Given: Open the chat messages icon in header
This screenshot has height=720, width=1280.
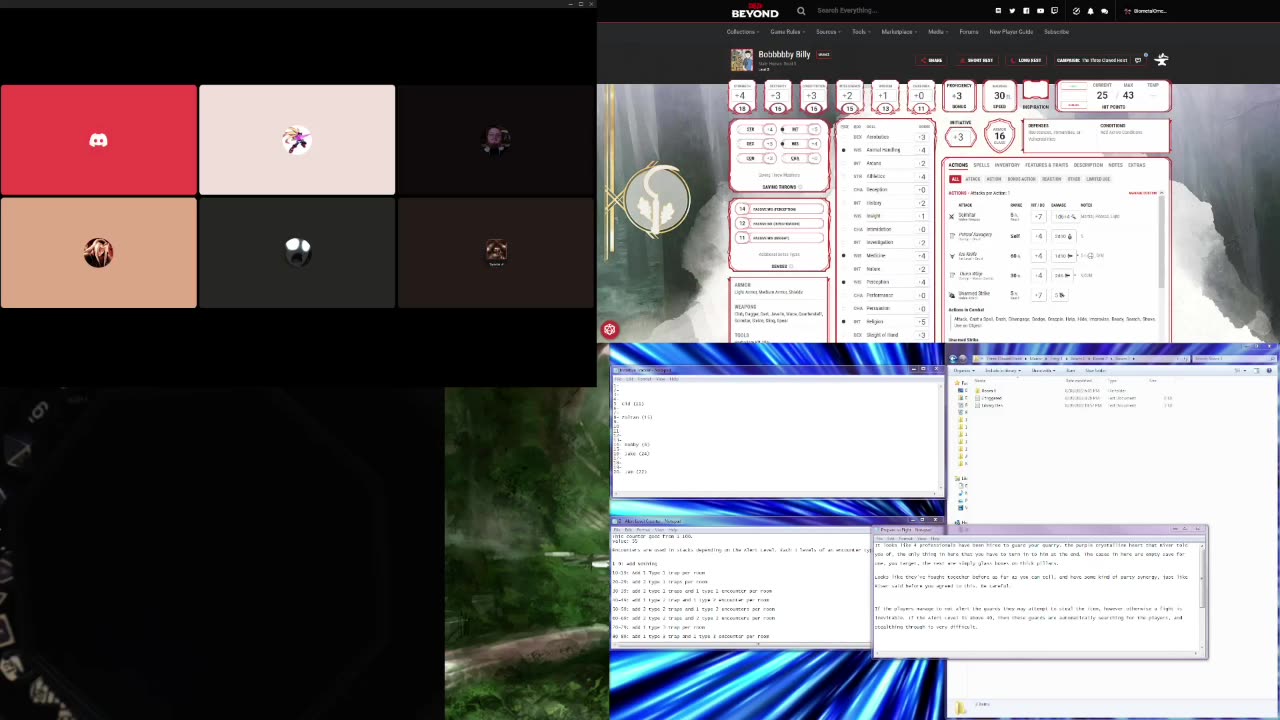Looking at the screenshot, I should pos(1104,11).
